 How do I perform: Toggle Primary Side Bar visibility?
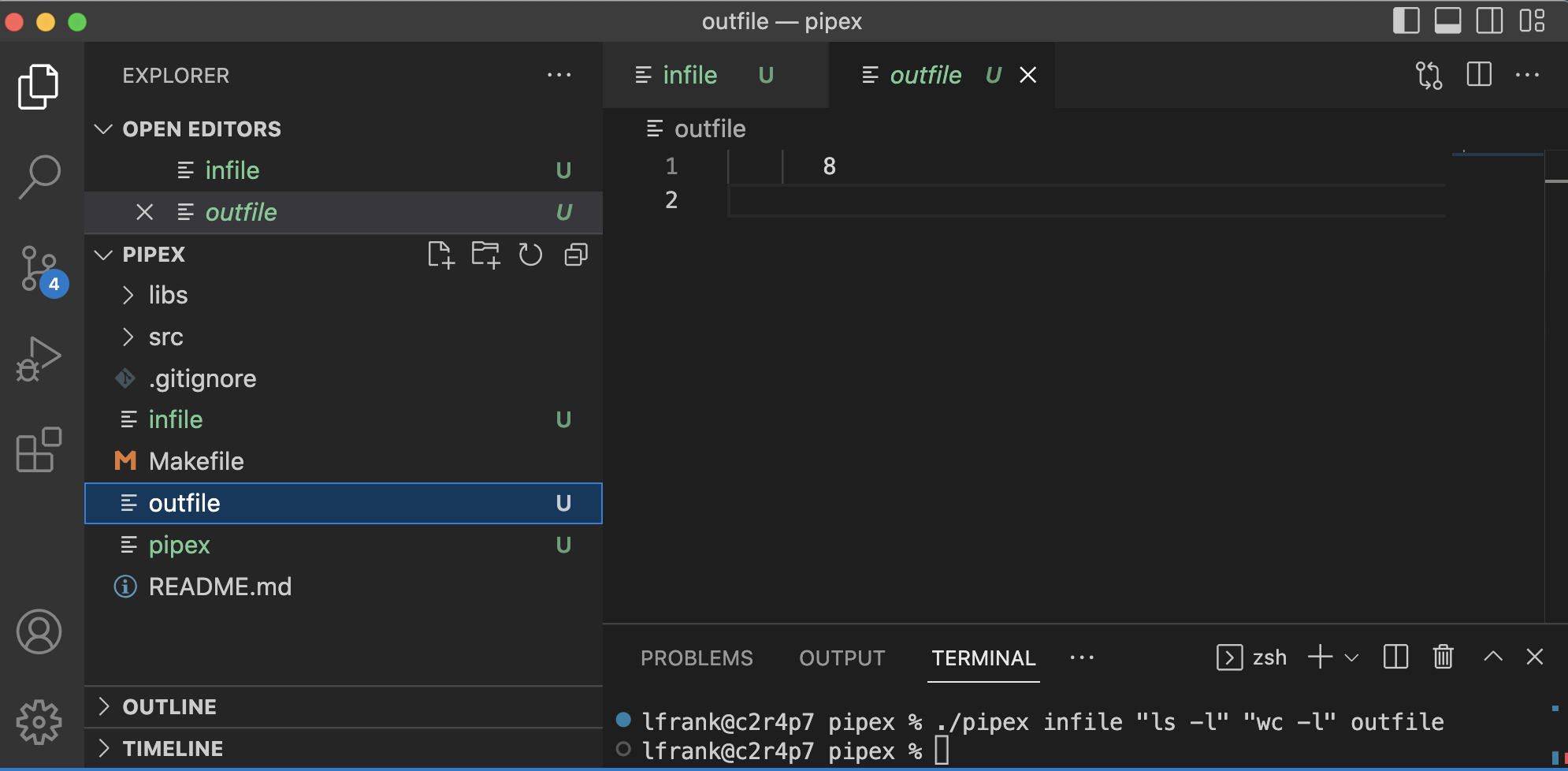(x=1406, y=20)
